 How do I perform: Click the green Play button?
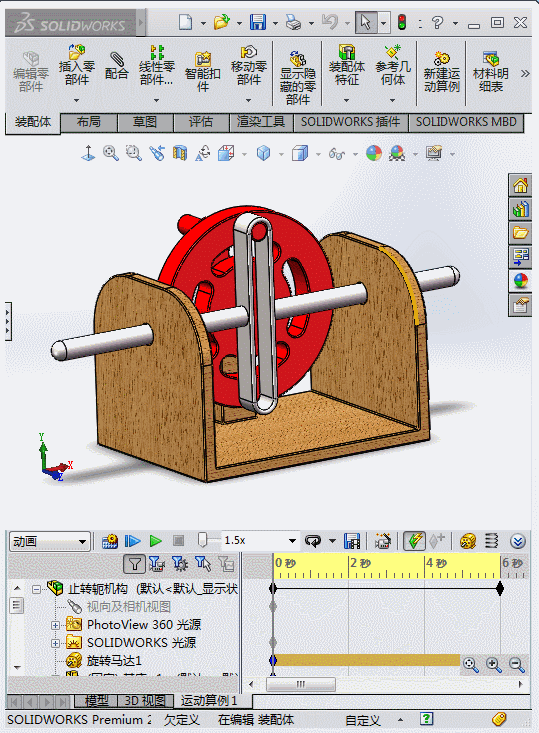click(x=156, y=541)
